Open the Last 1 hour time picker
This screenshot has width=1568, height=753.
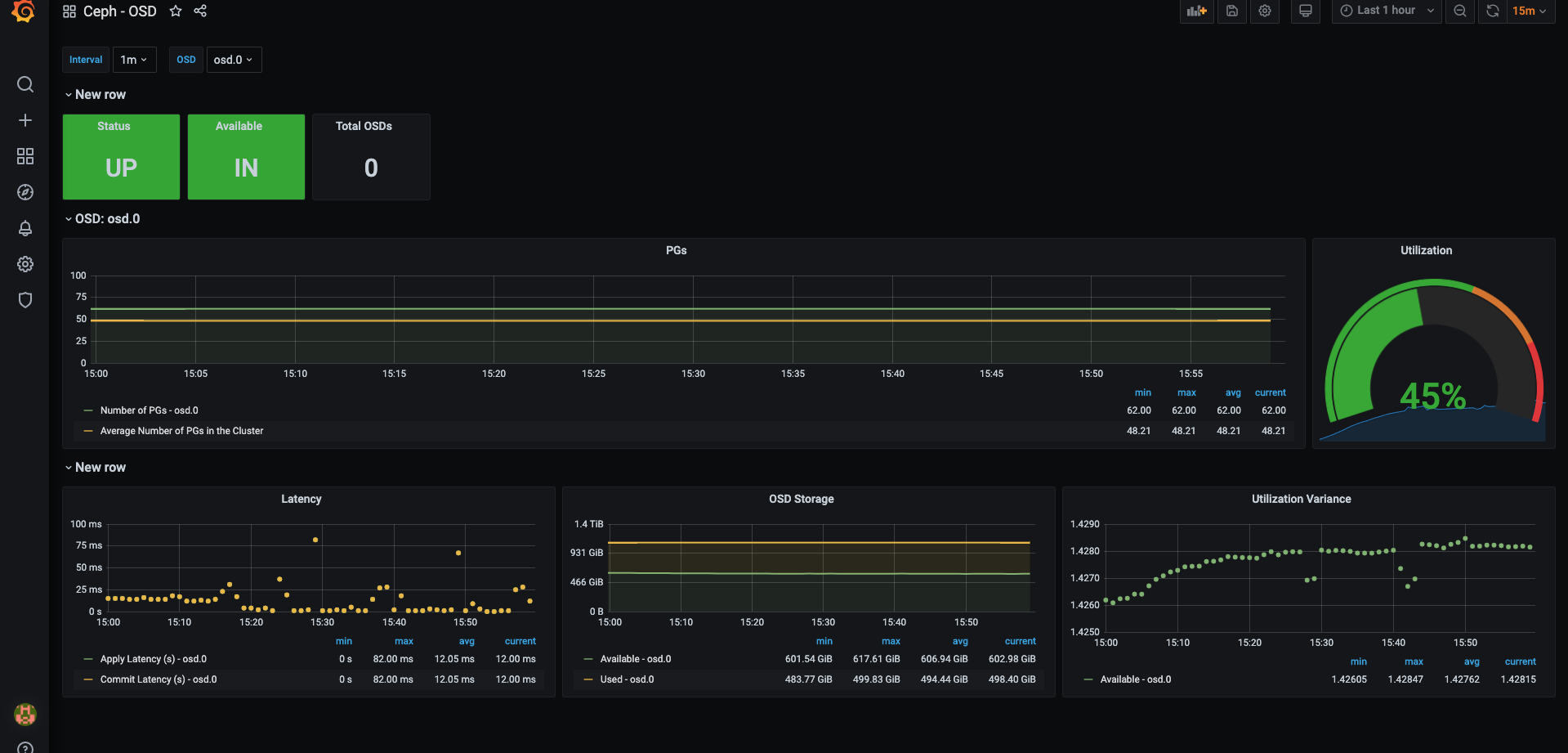click(x=1387, y=11)
